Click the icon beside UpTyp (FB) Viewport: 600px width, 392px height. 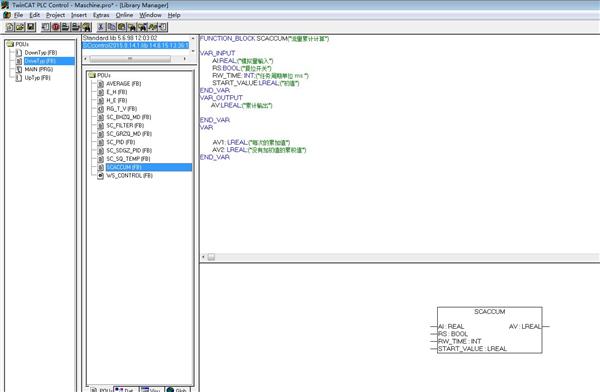19,78
